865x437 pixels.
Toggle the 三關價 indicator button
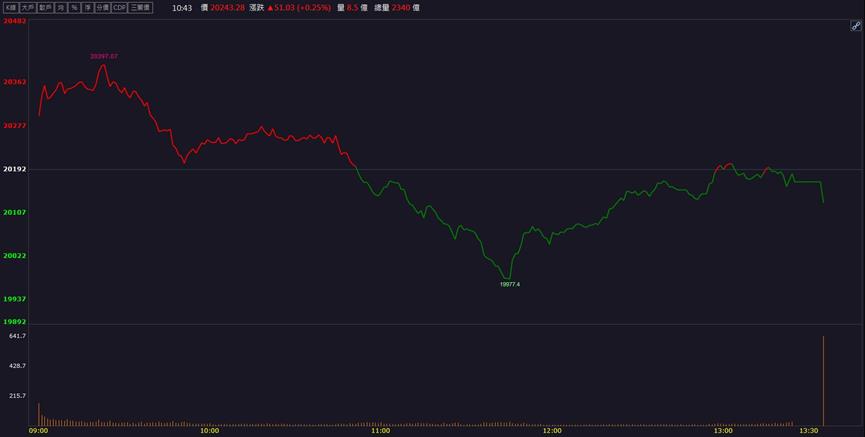tap(140, 8)
